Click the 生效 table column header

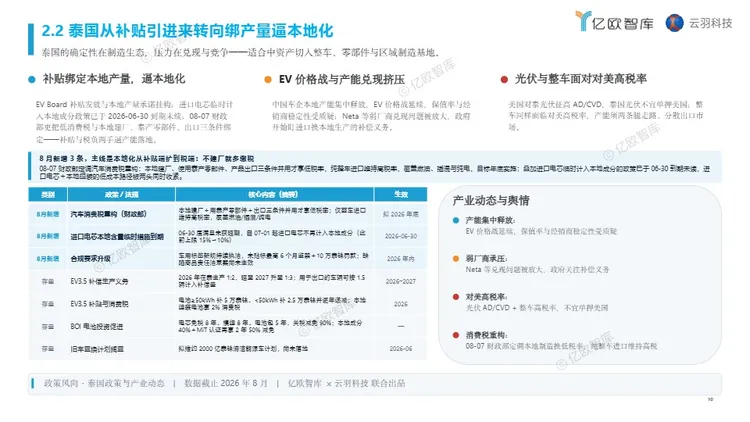pyautogui.click(x=401, y=194)
